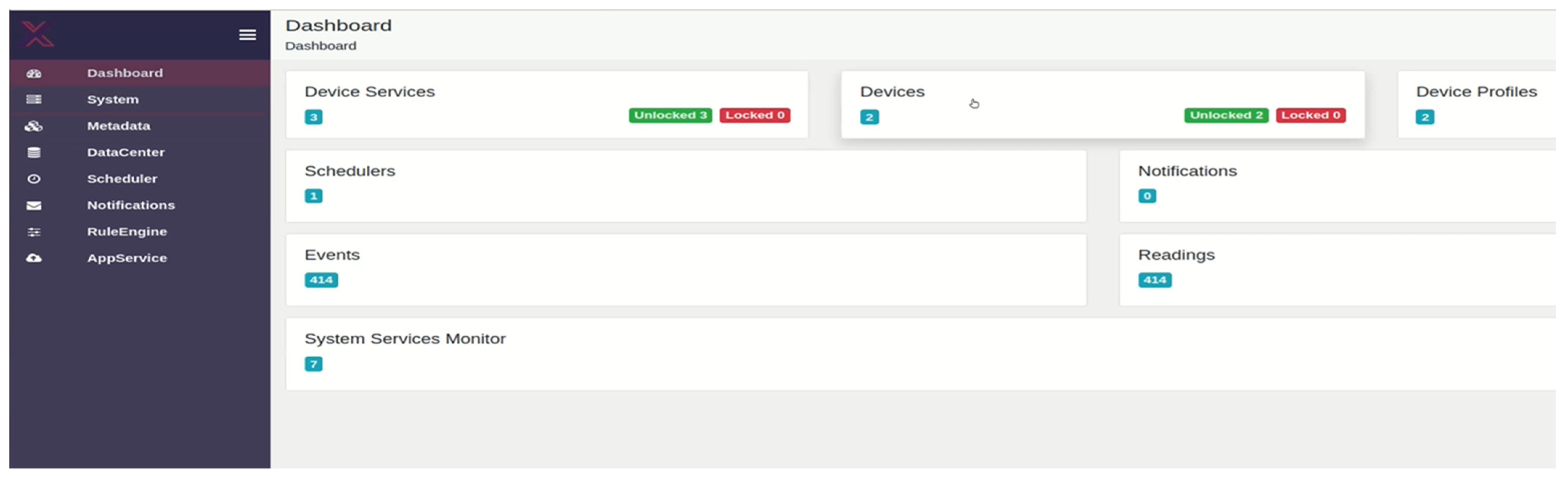Click the Device Profiles card title
The image size is (1568, 479).
[x=1475, y=92]
